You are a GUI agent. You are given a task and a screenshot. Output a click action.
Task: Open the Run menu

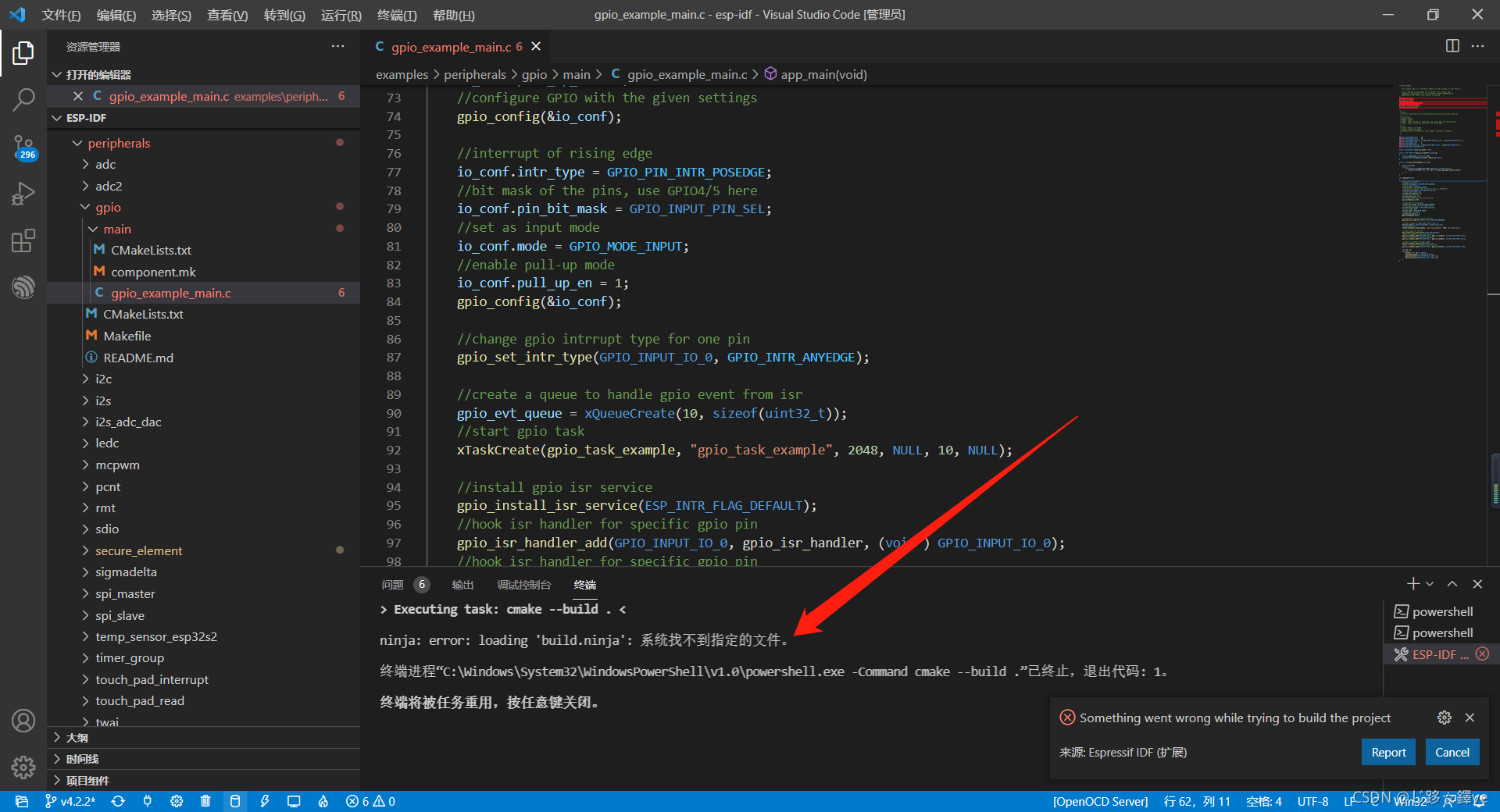[x=341, y=15]
